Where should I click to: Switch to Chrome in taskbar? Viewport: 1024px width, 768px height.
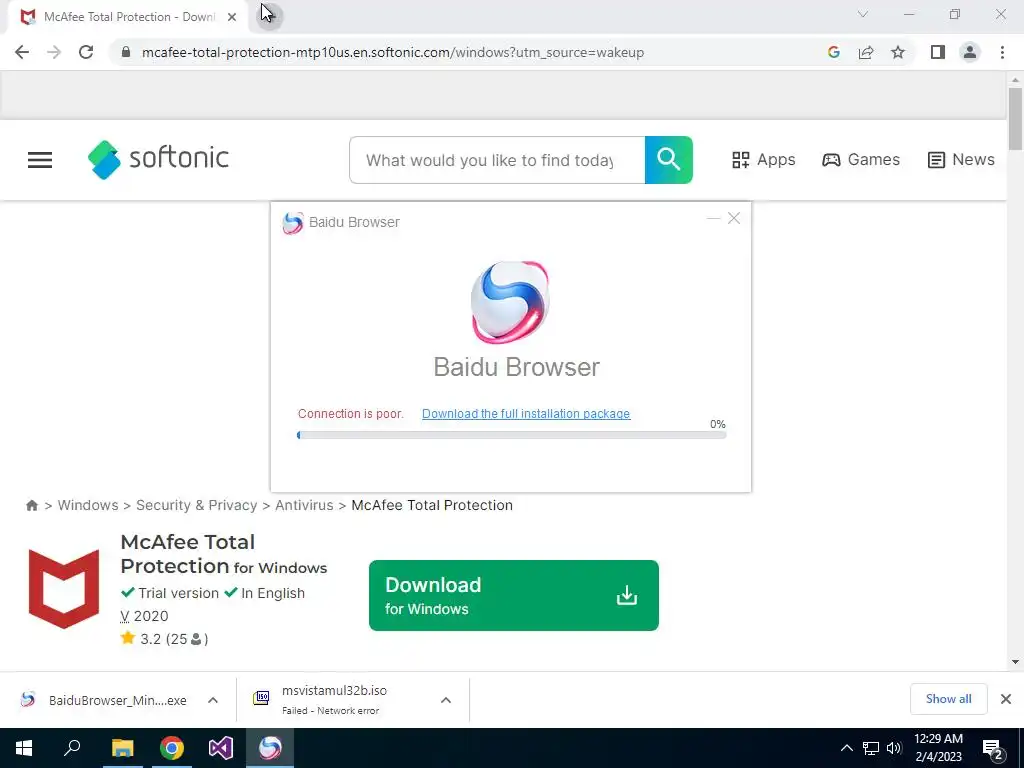172,748
